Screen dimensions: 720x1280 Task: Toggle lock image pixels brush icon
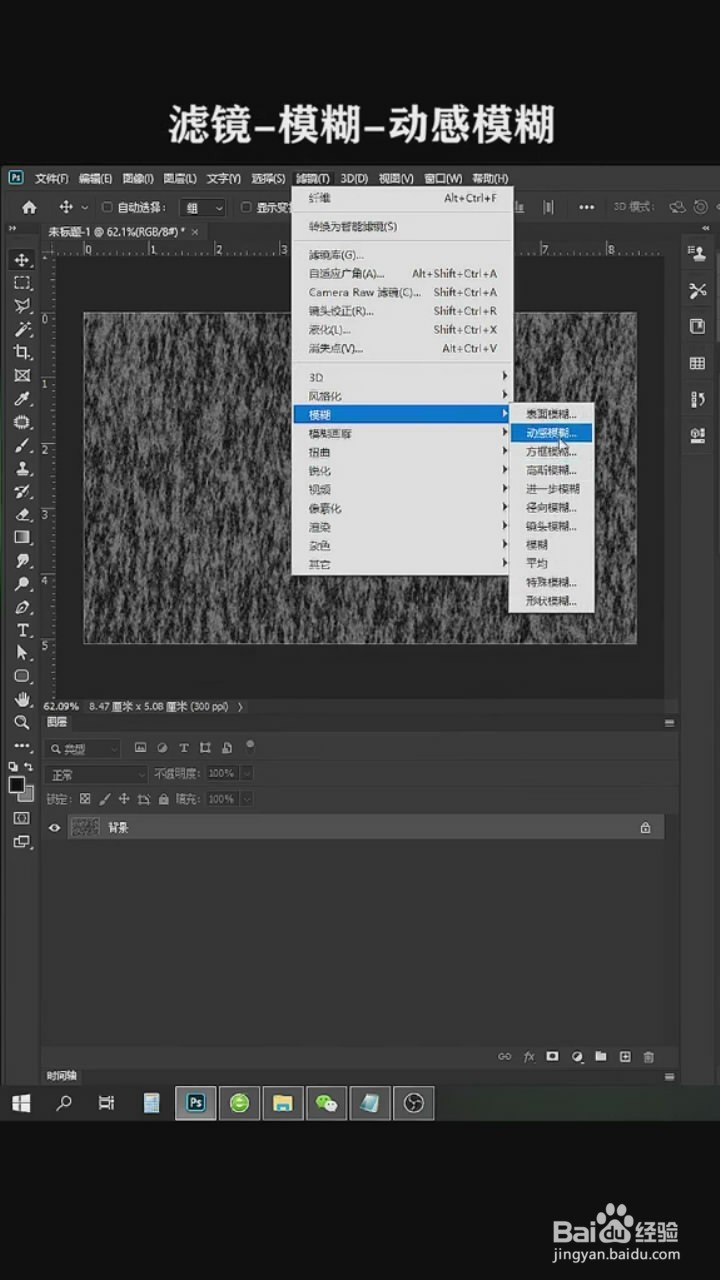click(x=105, y=799)
